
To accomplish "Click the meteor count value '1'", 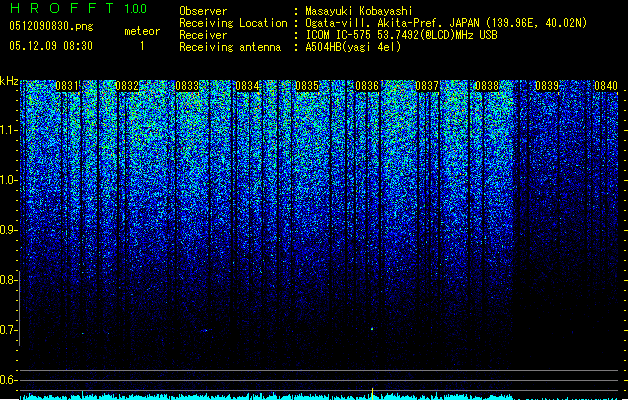I will click(x=142, y=46).
